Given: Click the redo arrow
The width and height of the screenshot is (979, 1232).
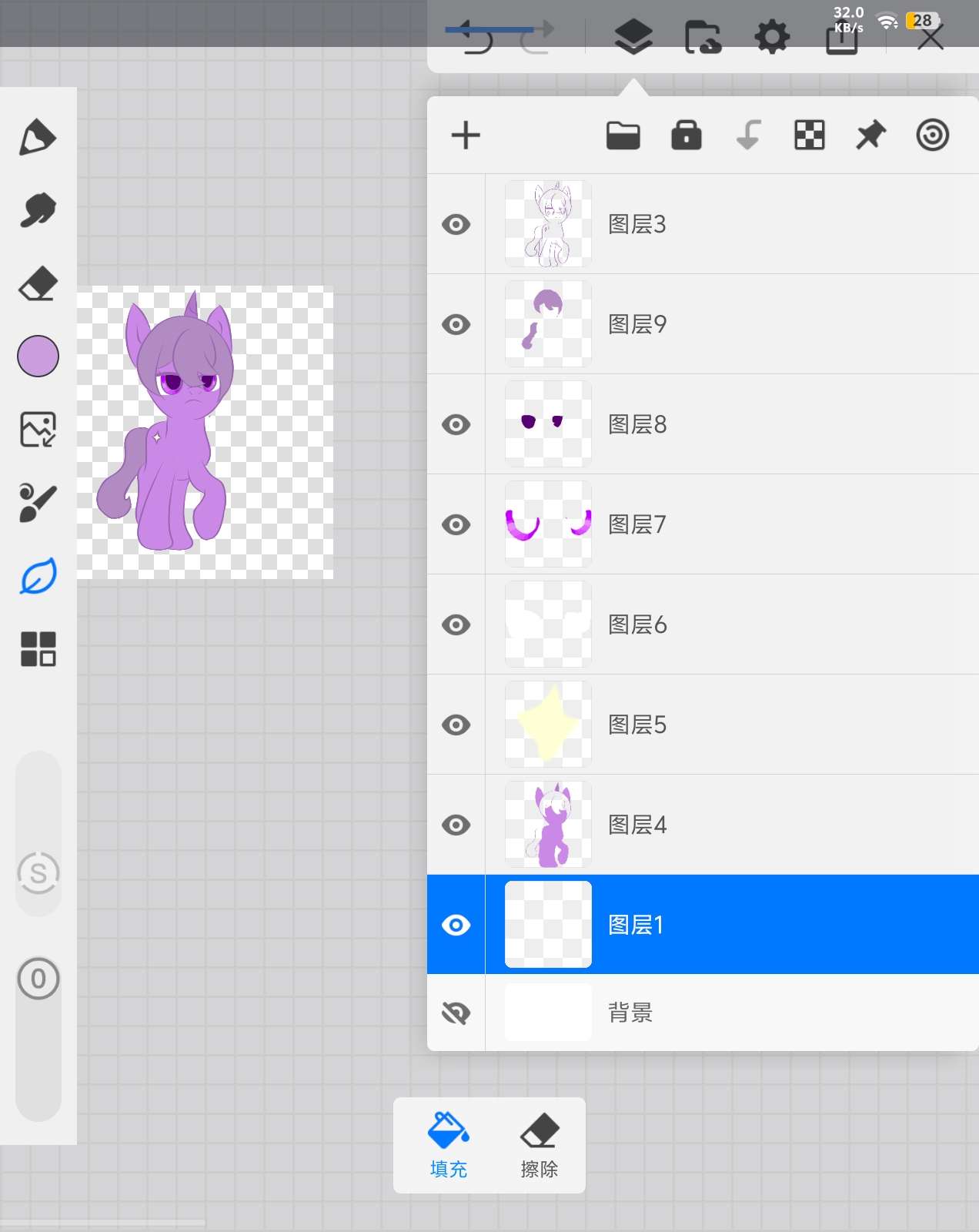Looking at the screenshot, I should point(536,38).
